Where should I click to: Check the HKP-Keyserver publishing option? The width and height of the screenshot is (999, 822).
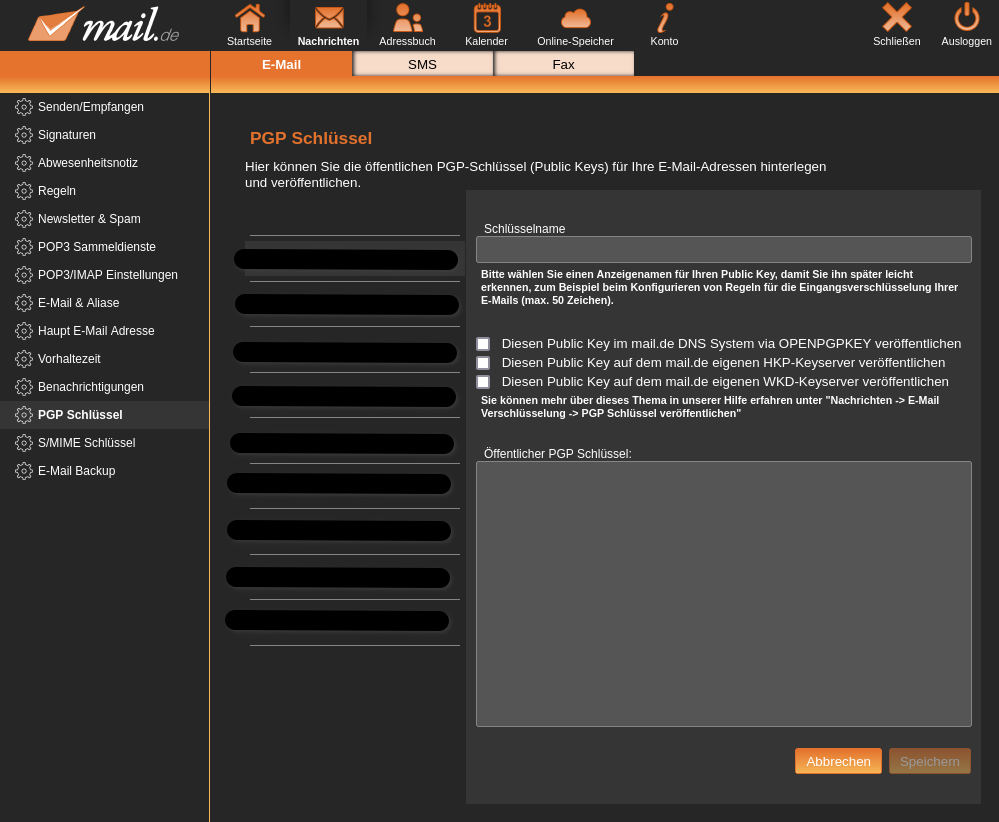[483, 363]
